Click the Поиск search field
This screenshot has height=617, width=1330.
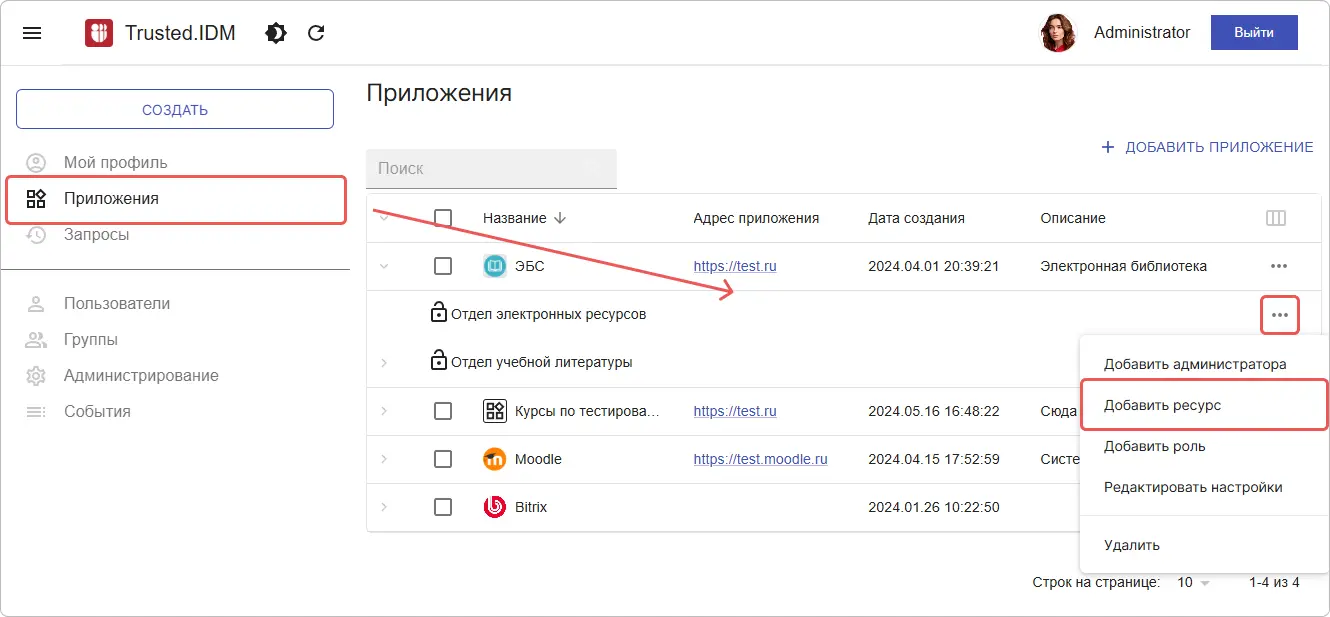coord(490,169)
